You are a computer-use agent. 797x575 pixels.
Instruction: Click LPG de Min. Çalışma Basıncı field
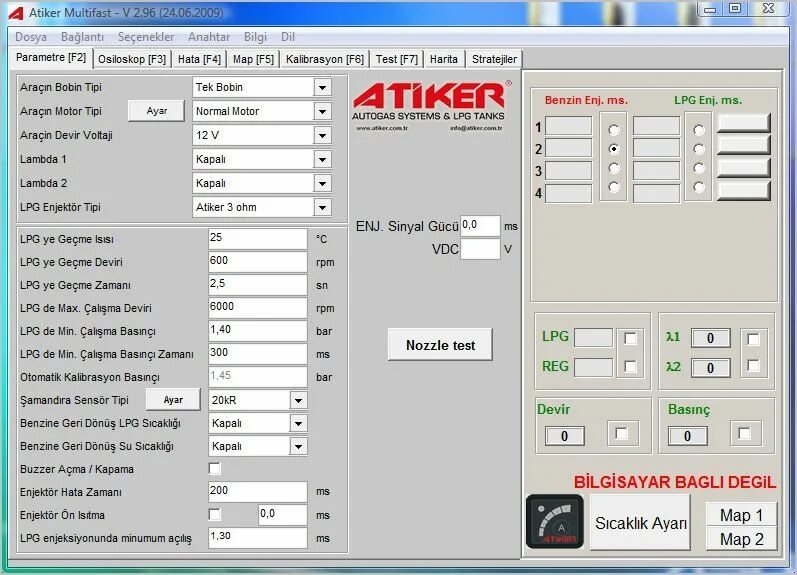click(258, 331)
